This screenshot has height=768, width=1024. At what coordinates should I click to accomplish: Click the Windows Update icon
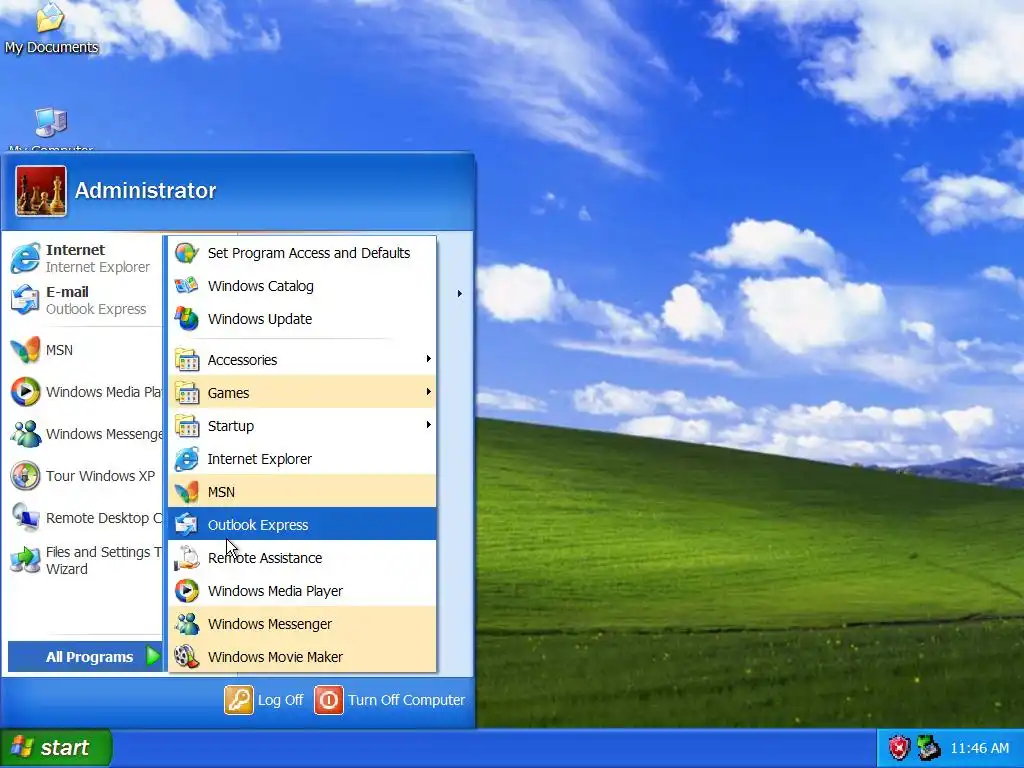187,319
